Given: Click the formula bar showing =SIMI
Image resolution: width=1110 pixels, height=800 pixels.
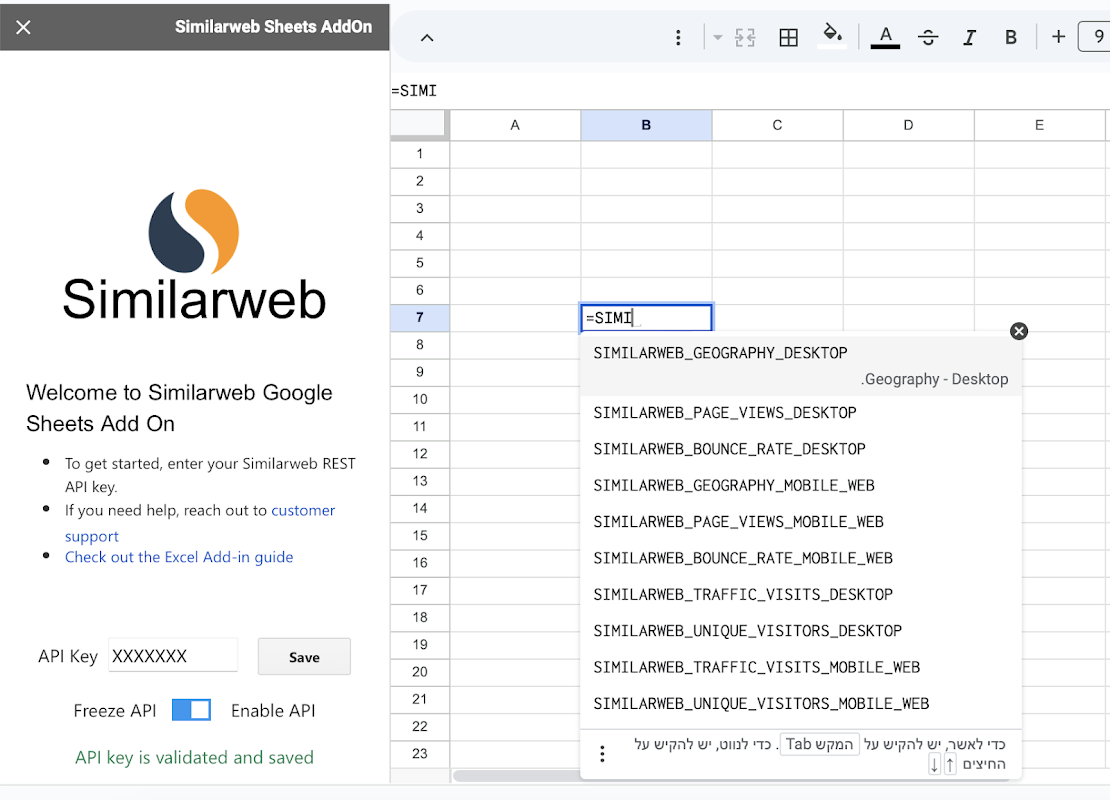Looking at the screenshot, I should [x=750, y=91].
